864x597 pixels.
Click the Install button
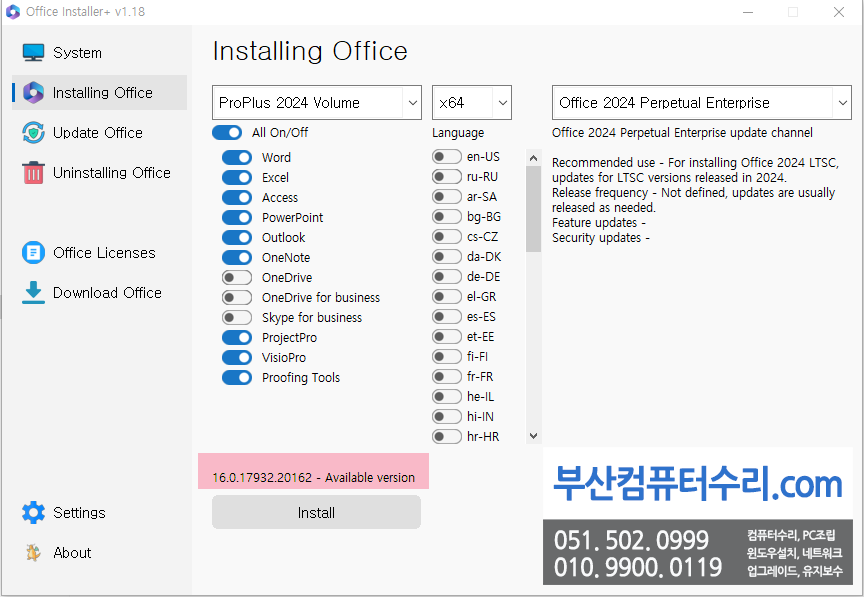pos(316,513)
